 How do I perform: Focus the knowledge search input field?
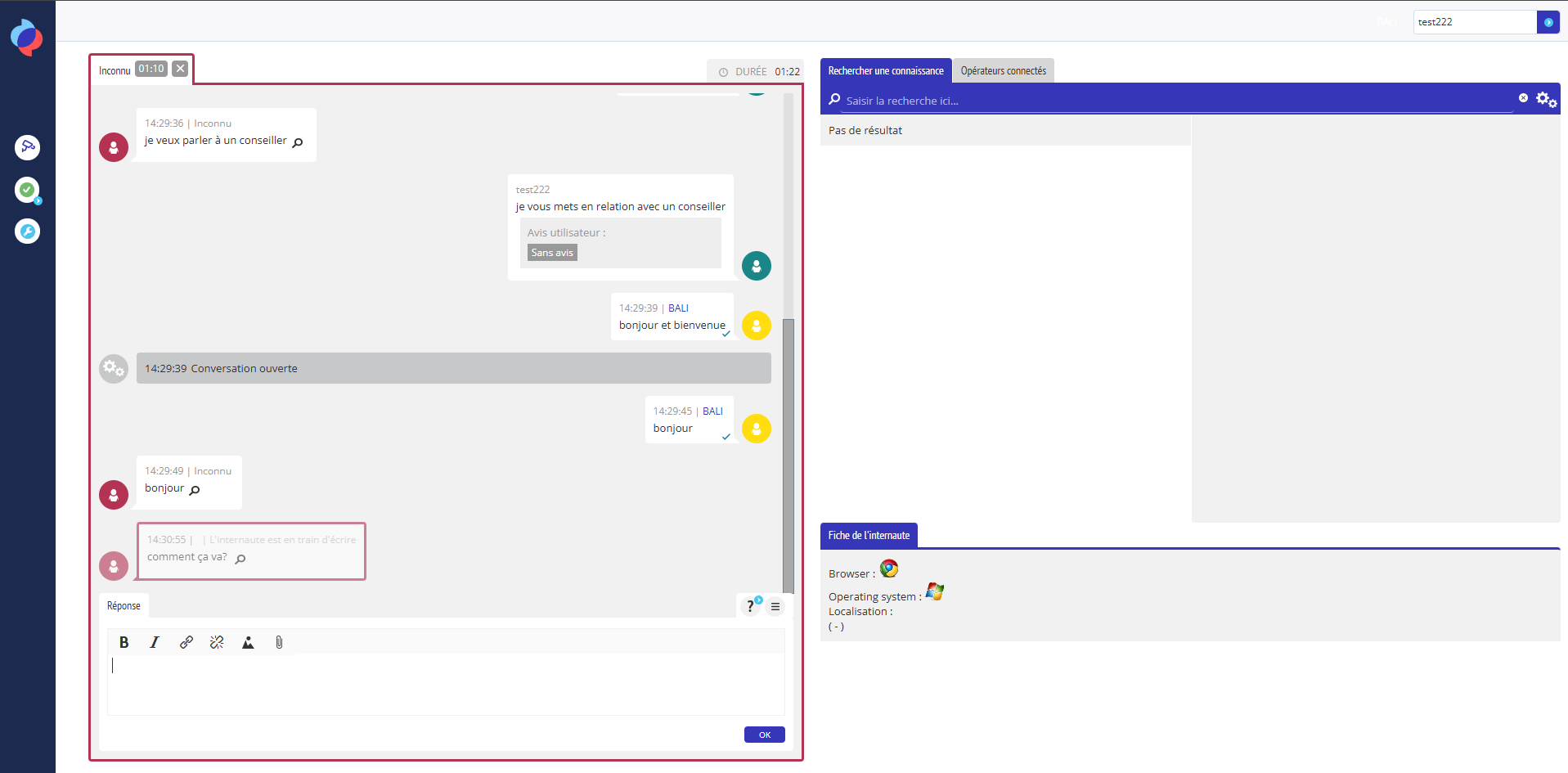(1178, 101)
